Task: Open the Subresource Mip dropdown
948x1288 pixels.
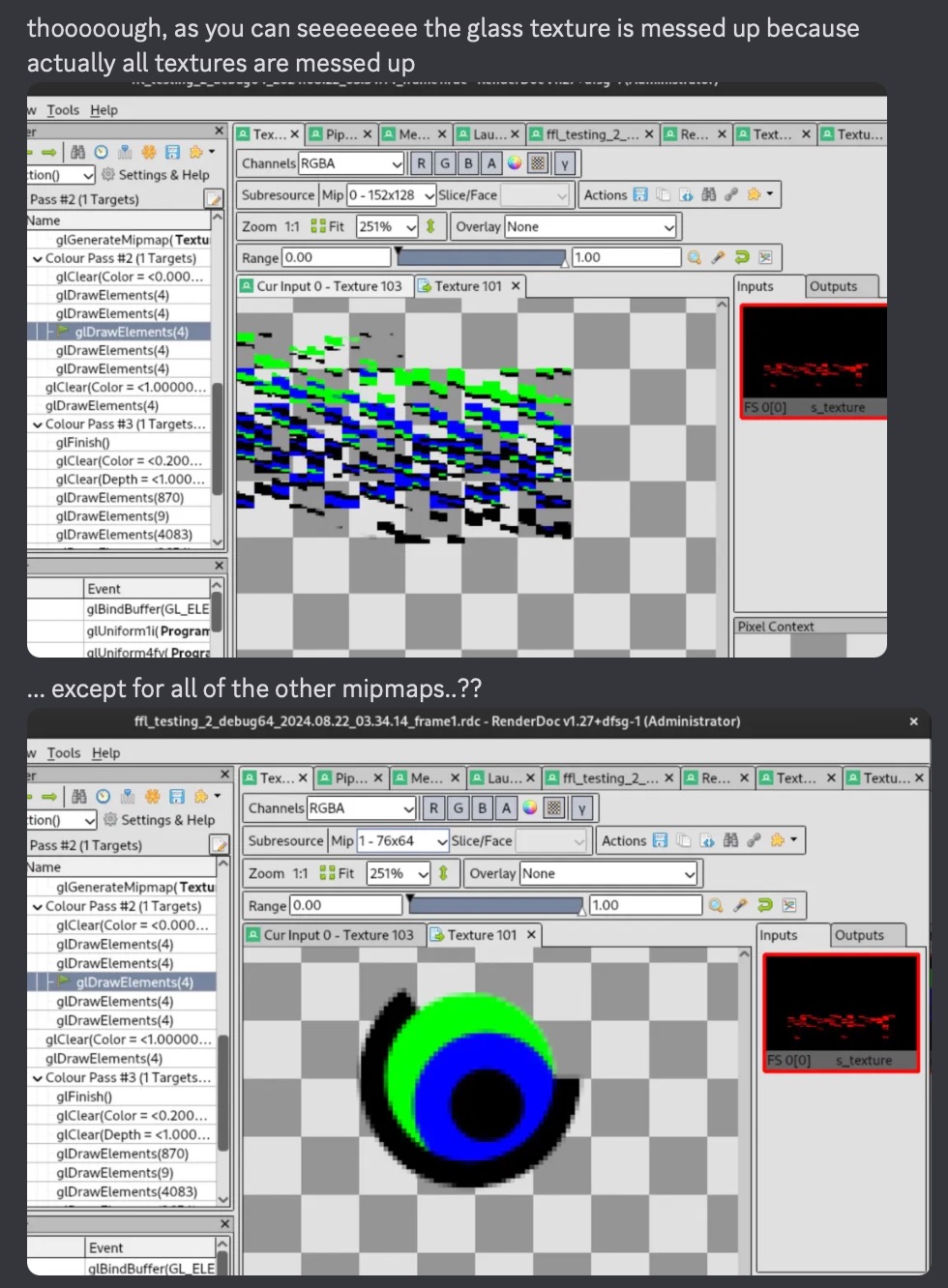Action: coord(392,194)
